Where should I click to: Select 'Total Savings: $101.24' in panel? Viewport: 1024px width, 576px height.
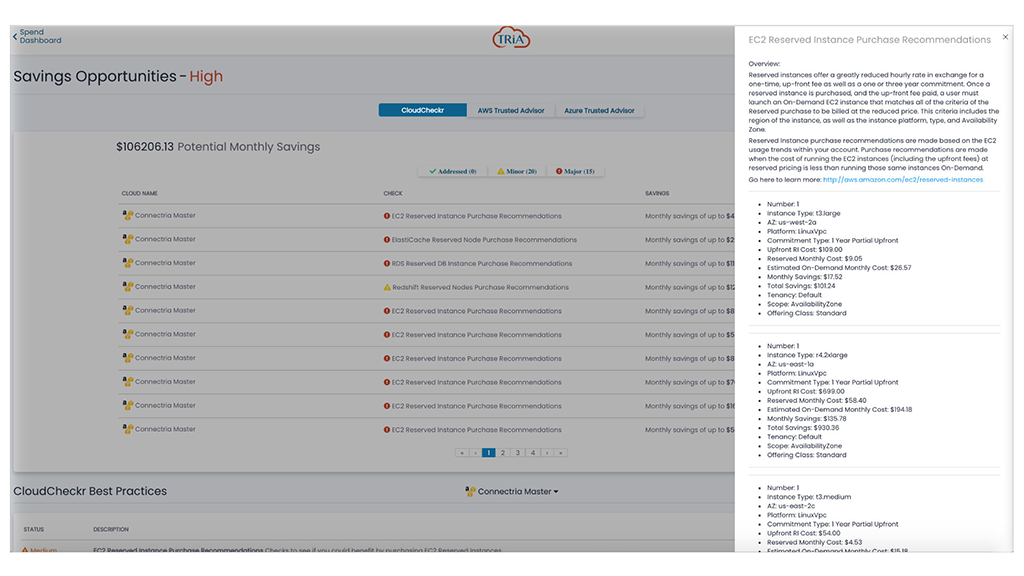coord(801,286)
